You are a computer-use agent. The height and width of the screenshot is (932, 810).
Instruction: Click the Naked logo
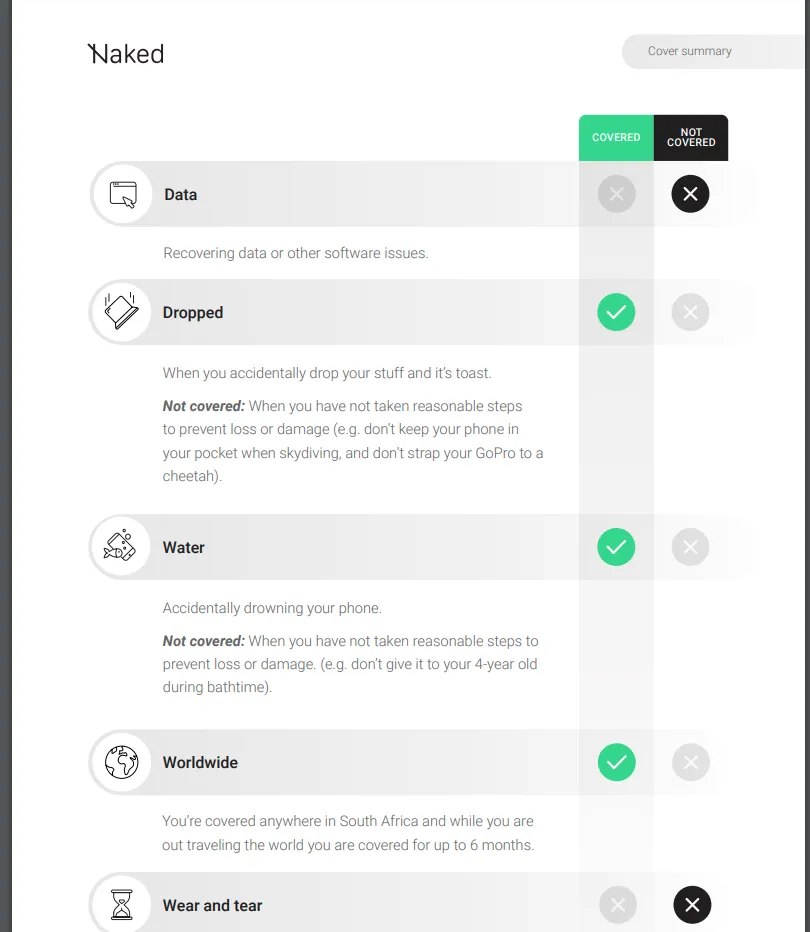point(126,54)
